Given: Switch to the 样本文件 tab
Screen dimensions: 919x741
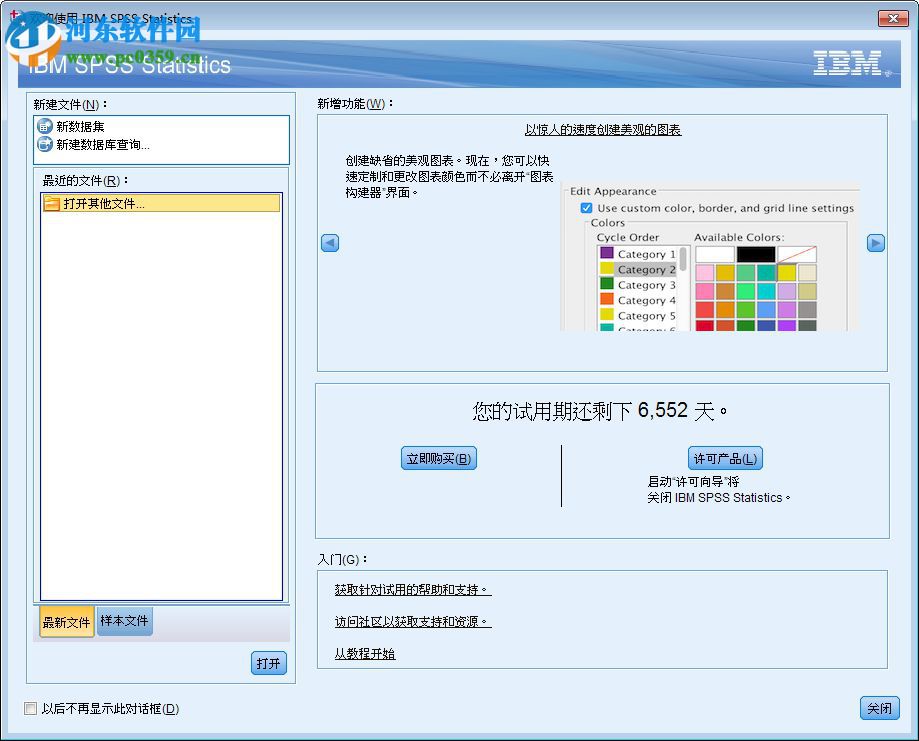Looking at the screenshot, I should pyautogui.click(x=124, y=621).
